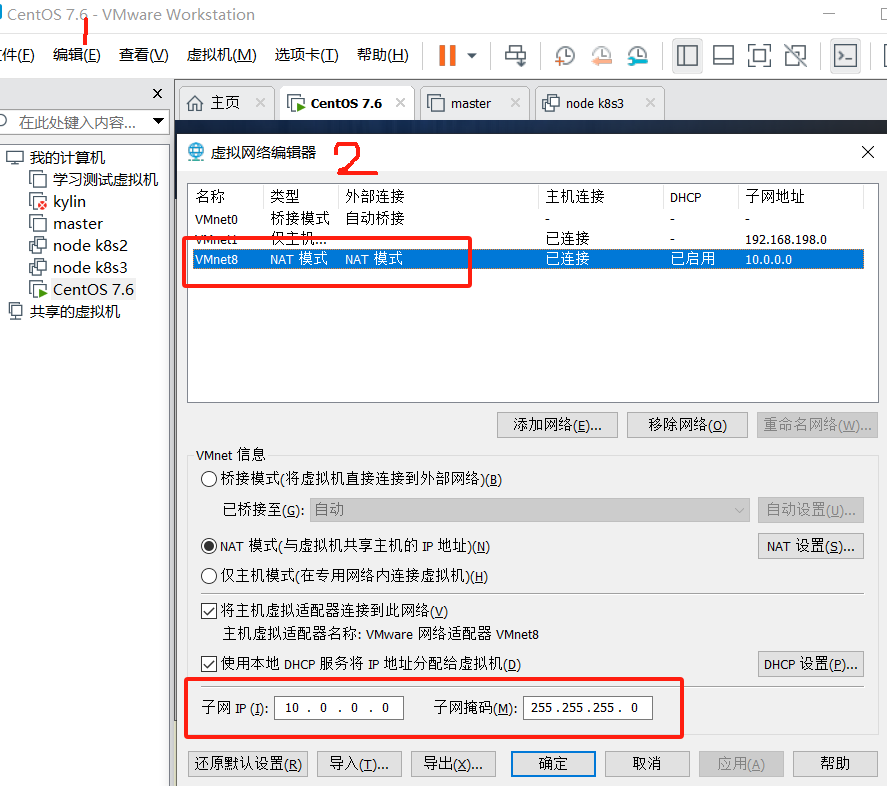Image resolution: width=887 pixels, height=786 pixels.
Task: Click the 移除网络(O) button
Action: 687,425
